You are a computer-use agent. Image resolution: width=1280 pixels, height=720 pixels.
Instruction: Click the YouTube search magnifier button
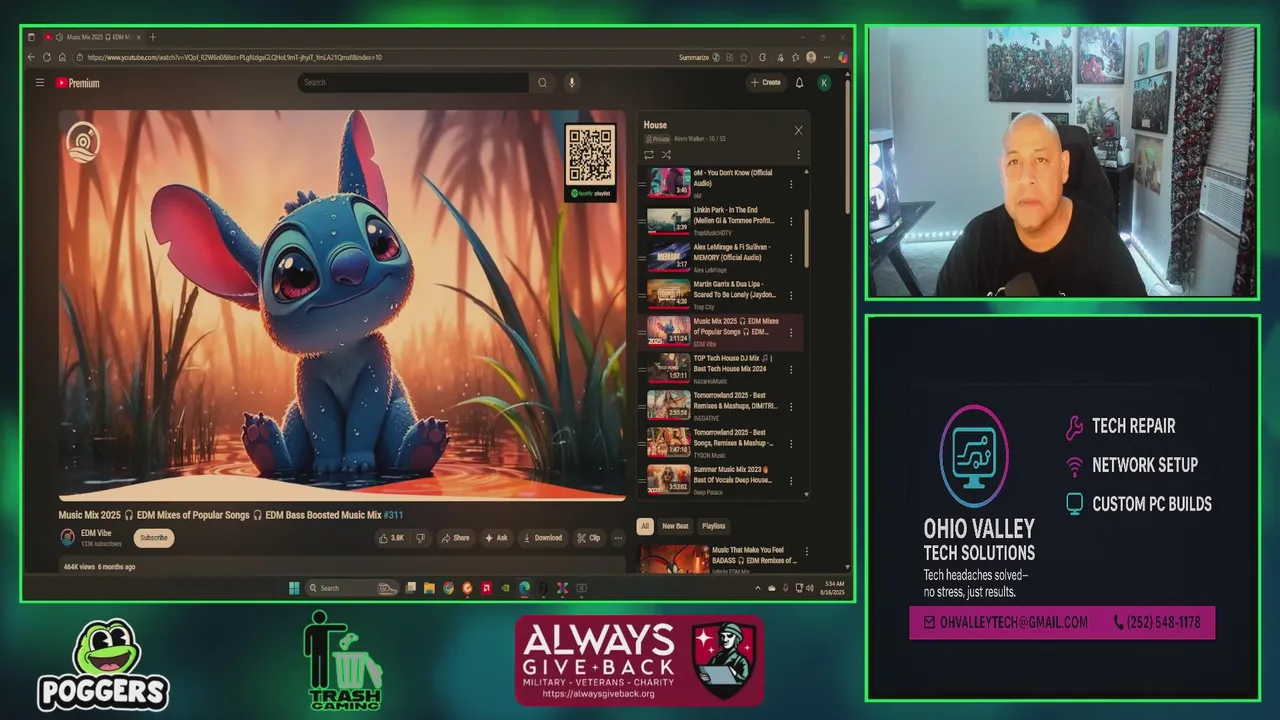tap(543, 83)
